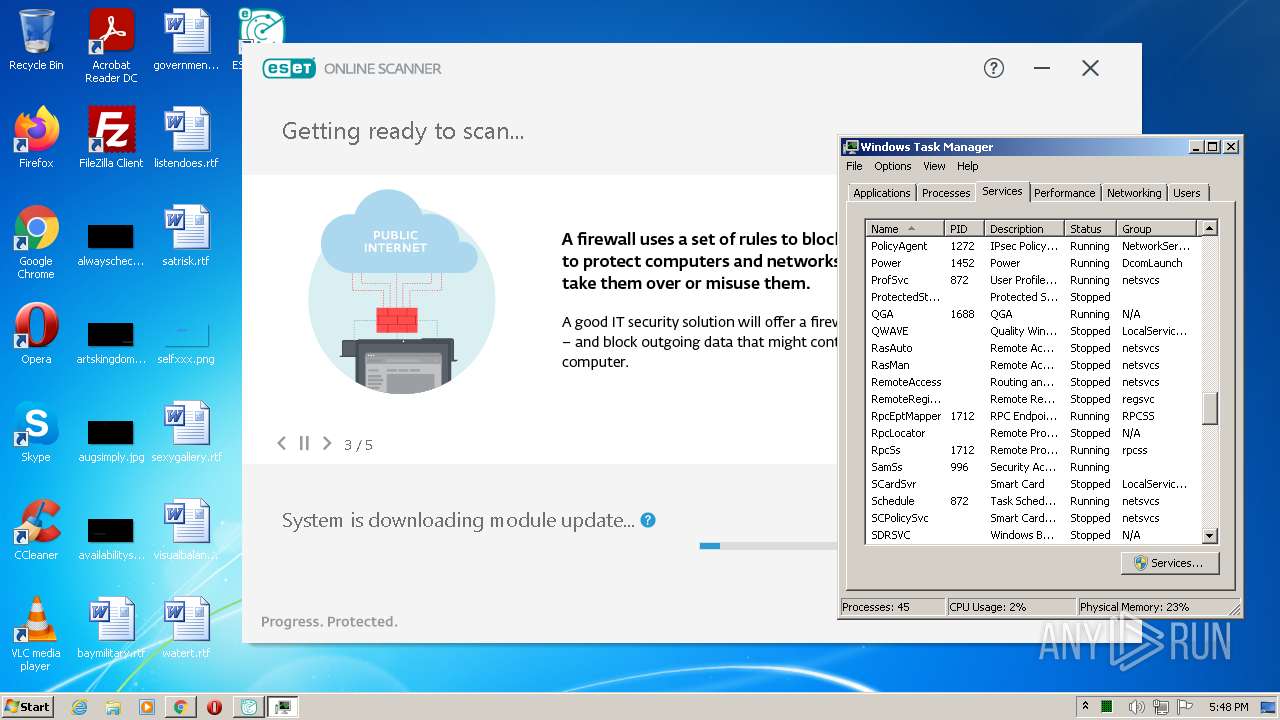This screenshot has width=1280, height=720.
Task: Open listendoes.rtf document icon
Action: coord(186,138)
